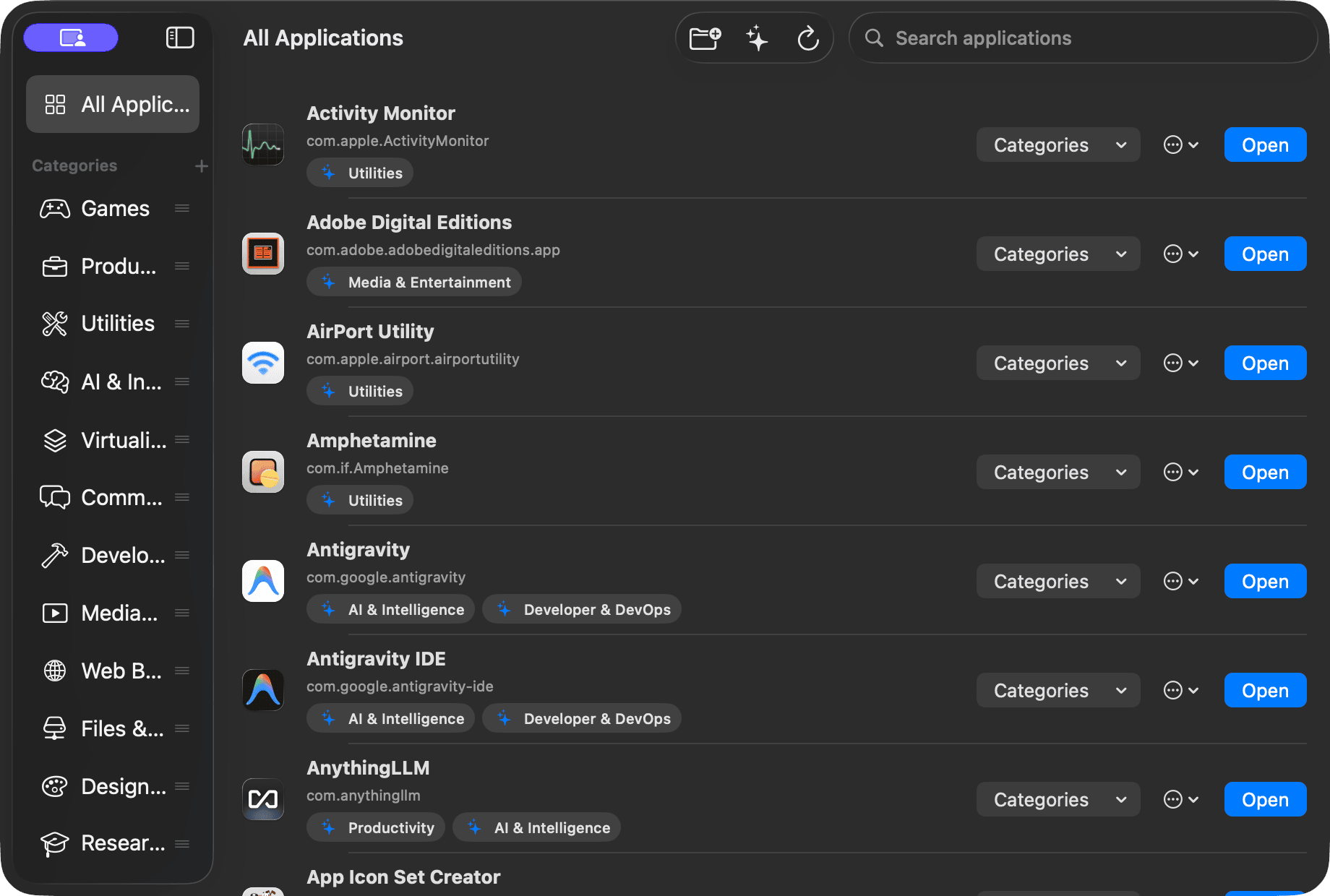Screen dimensions: 1330x896
Task: Click the Antigravity IDE app icon
Action: coord(263,690)
